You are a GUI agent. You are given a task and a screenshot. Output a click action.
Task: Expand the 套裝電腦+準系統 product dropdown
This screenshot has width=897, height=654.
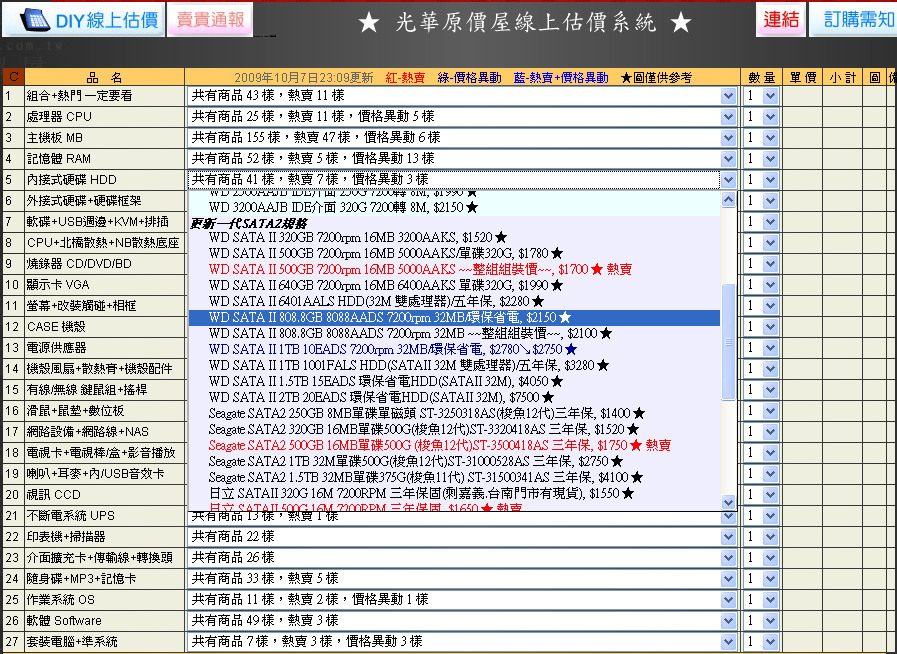click(x=728, y=642)
